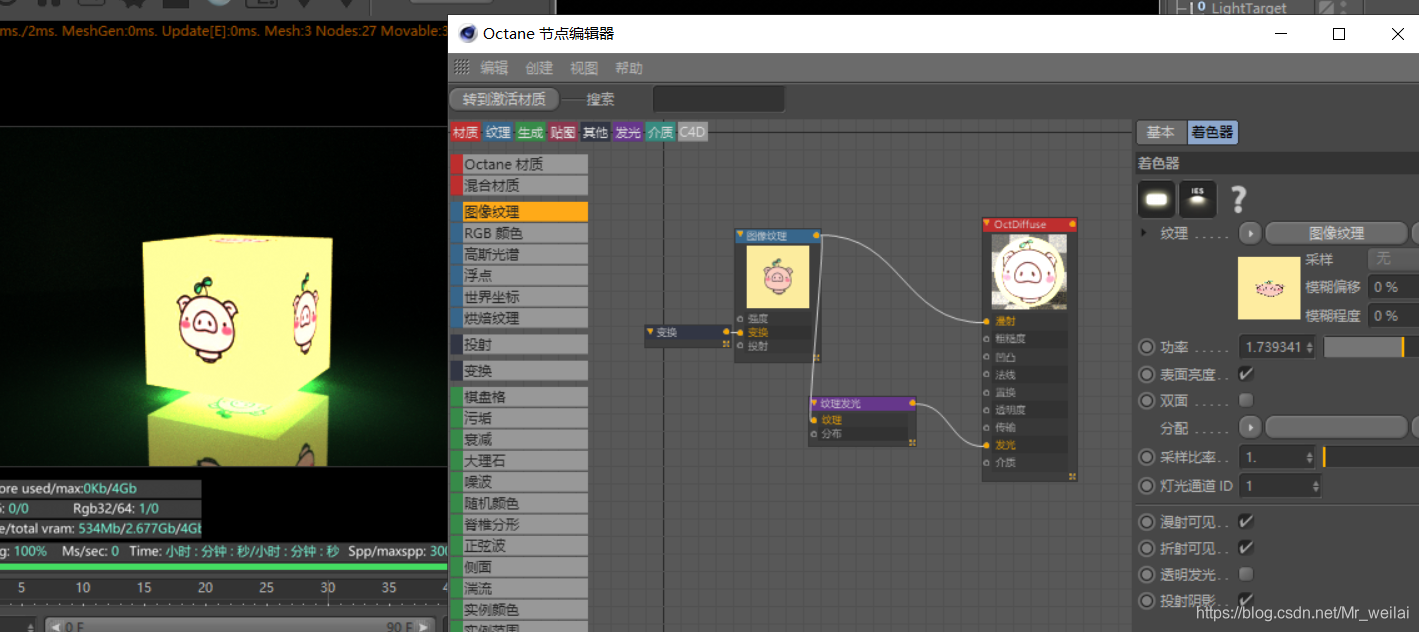Click the 发光 input port on OctDiffuse

[987, 445]
